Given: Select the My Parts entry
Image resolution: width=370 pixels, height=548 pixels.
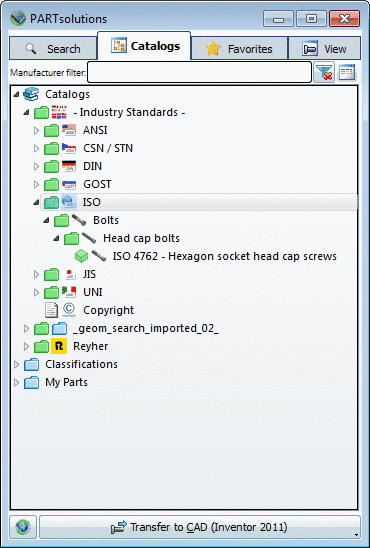Looking at the screenshot, I should [66, 382].
